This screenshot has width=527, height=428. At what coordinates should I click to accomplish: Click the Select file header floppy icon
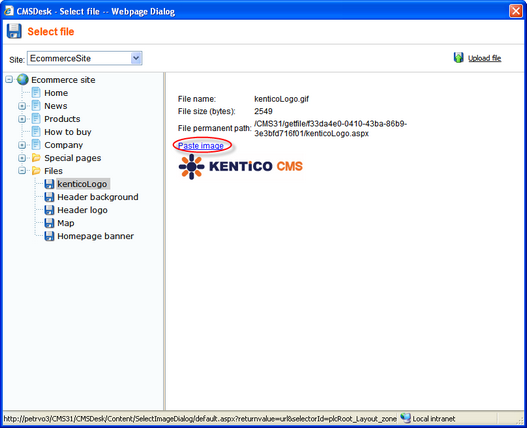click(14, 31)
